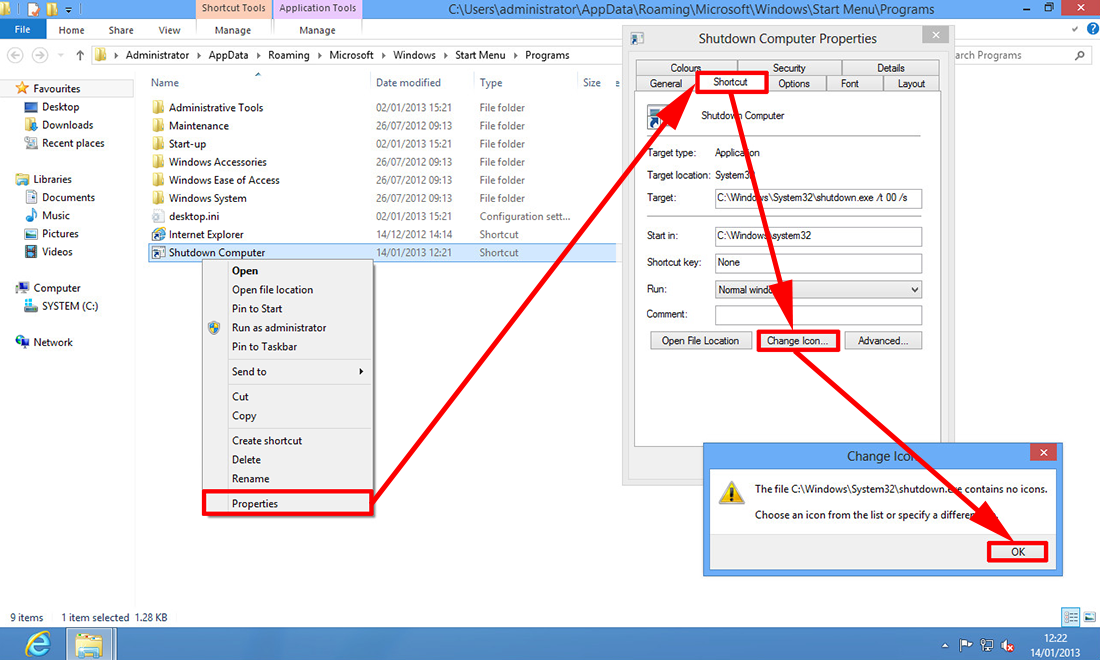Image resolution: width=1100 pixels, height=660 pixels.
Task: Select Recent places in Favourites
Action: click(73, 143)
